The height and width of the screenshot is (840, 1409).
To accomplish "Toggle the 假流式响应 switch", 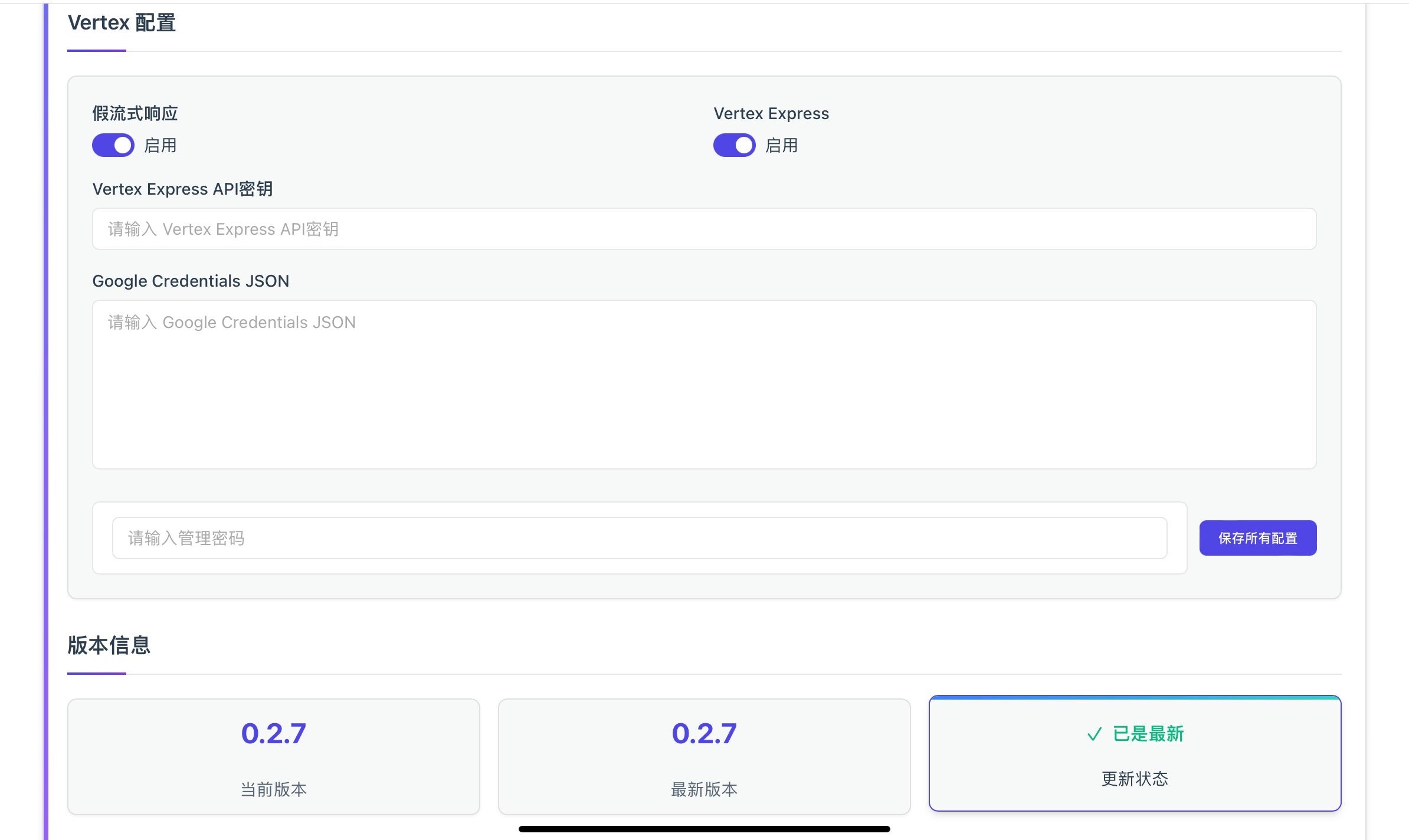I will (x=113, y=145).
